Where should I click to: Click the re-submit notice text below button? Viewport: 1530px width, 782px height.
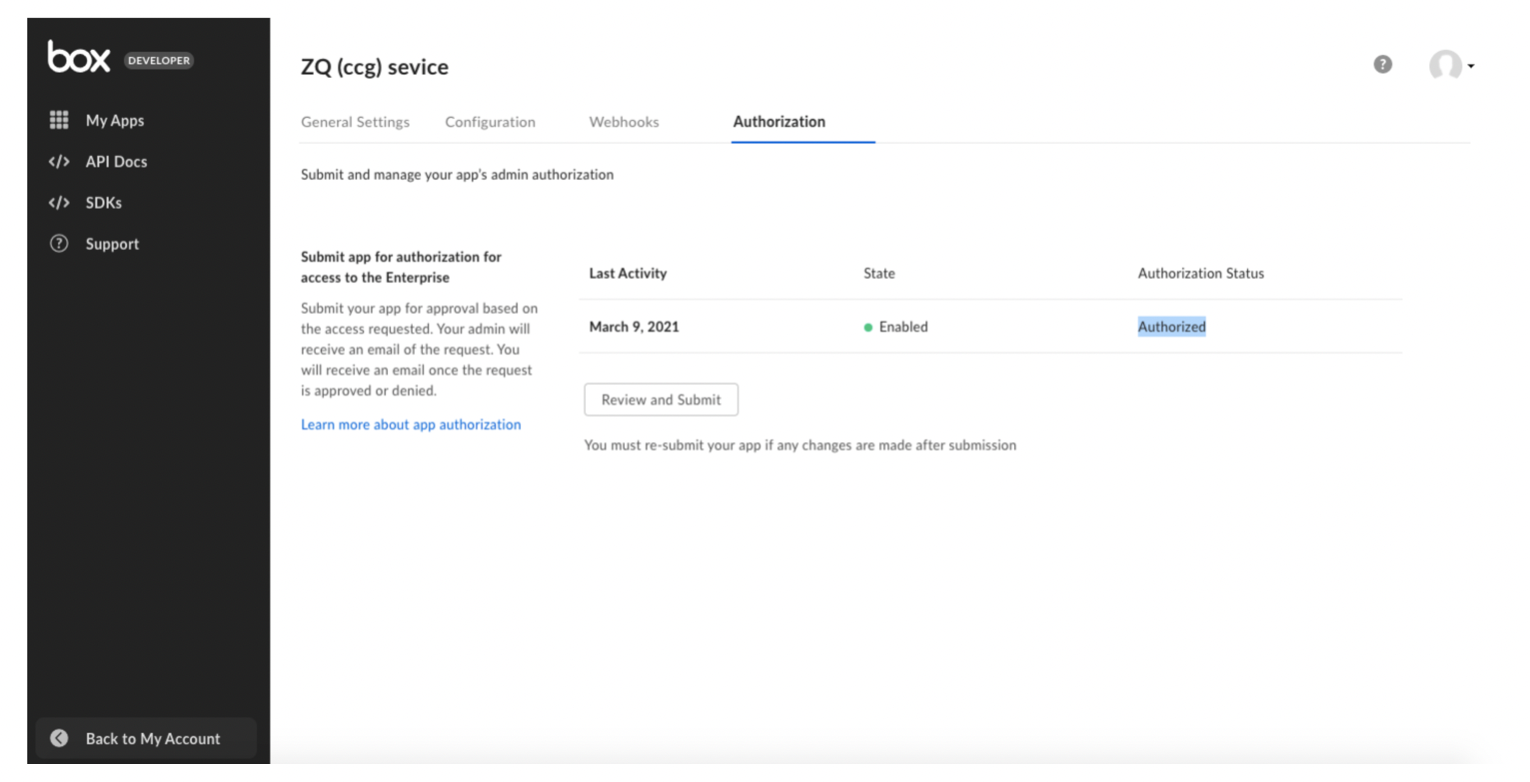[x=800, y=445]
